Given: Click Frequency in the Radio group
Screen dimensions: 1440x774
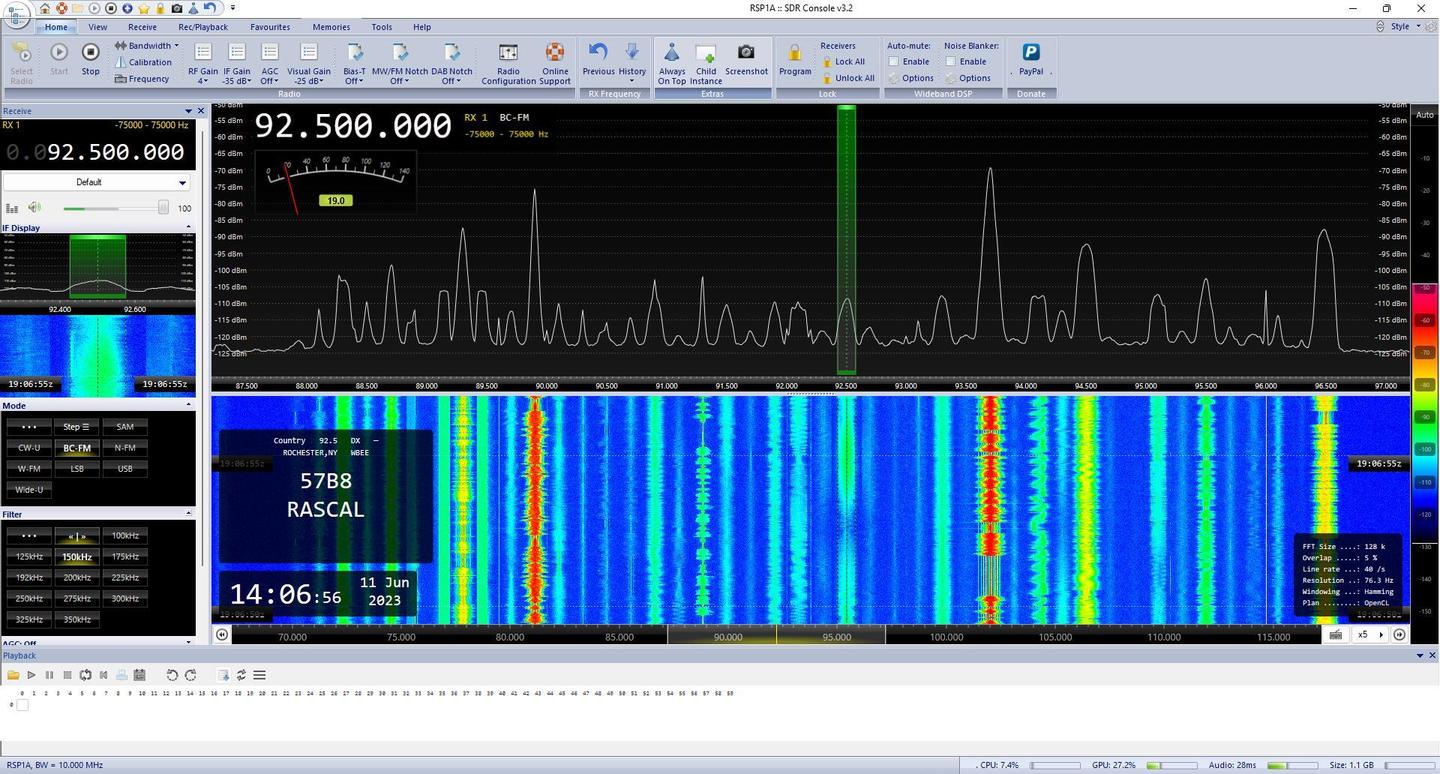Looking at the screenshot, I should (141, 79).
